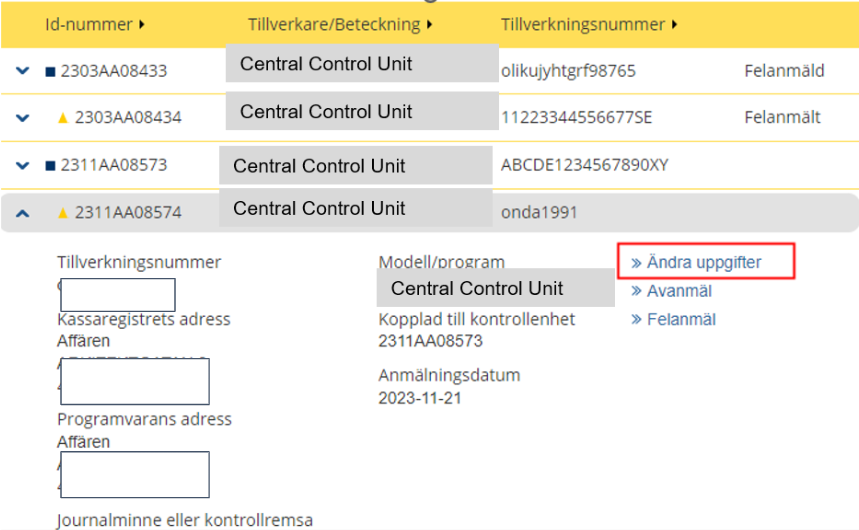Select Id-nummer 2303AA08433 text

point(113,71)
